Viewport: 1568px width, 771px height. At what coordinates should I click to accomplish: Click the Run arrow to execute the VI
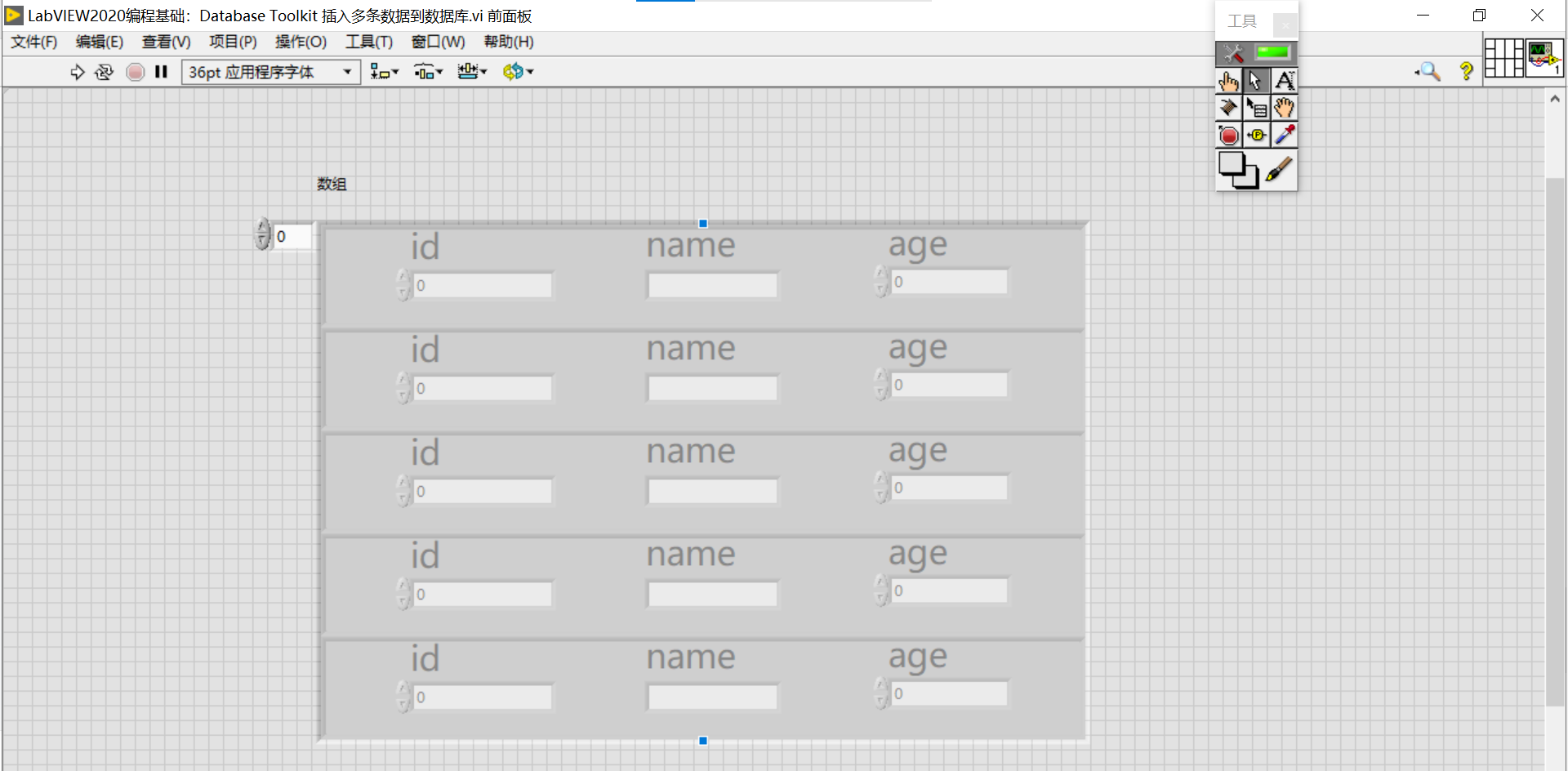[x=78, y=72]
